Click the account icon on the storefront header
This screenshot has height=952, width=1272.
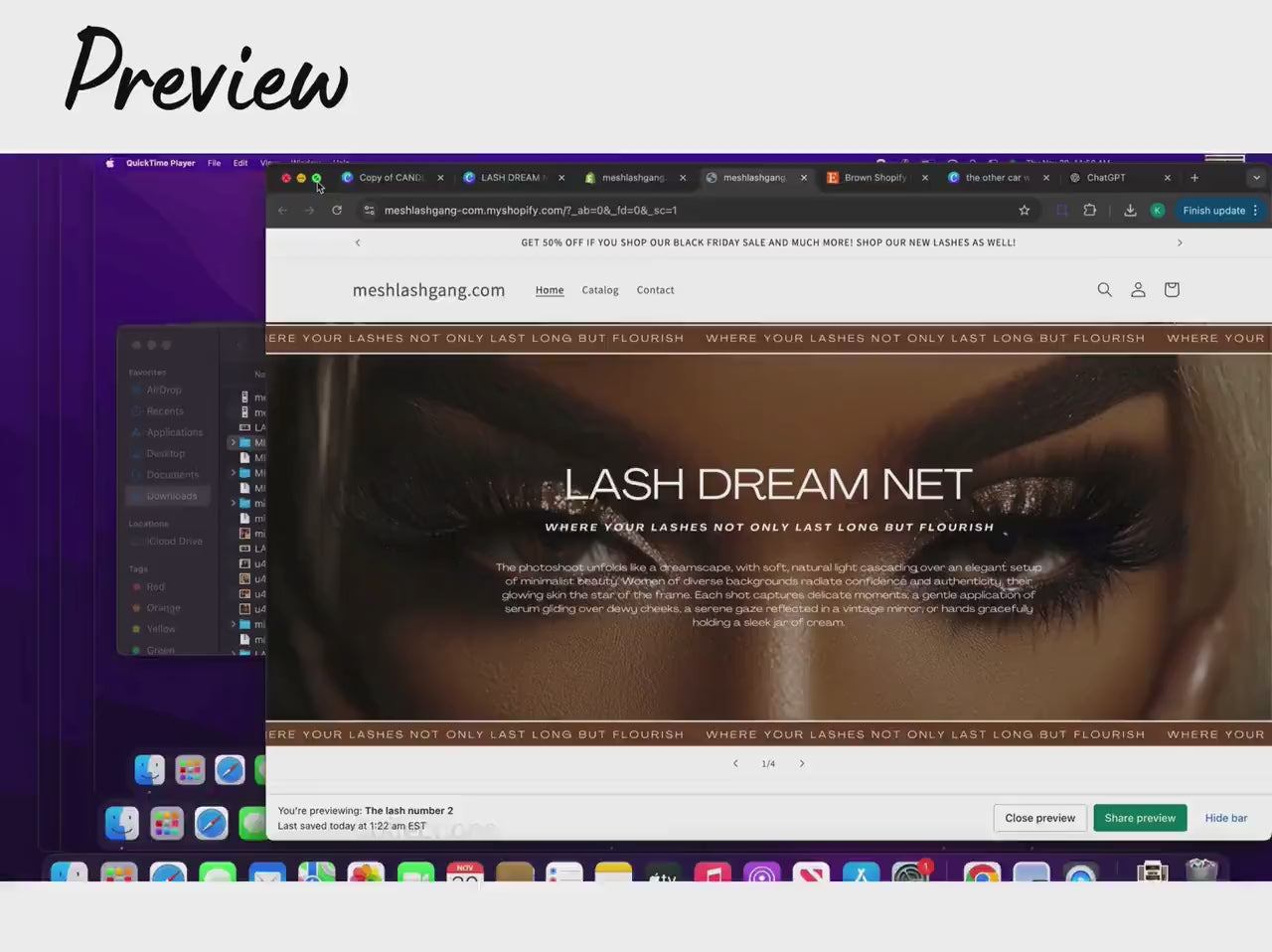point(1138,289)
